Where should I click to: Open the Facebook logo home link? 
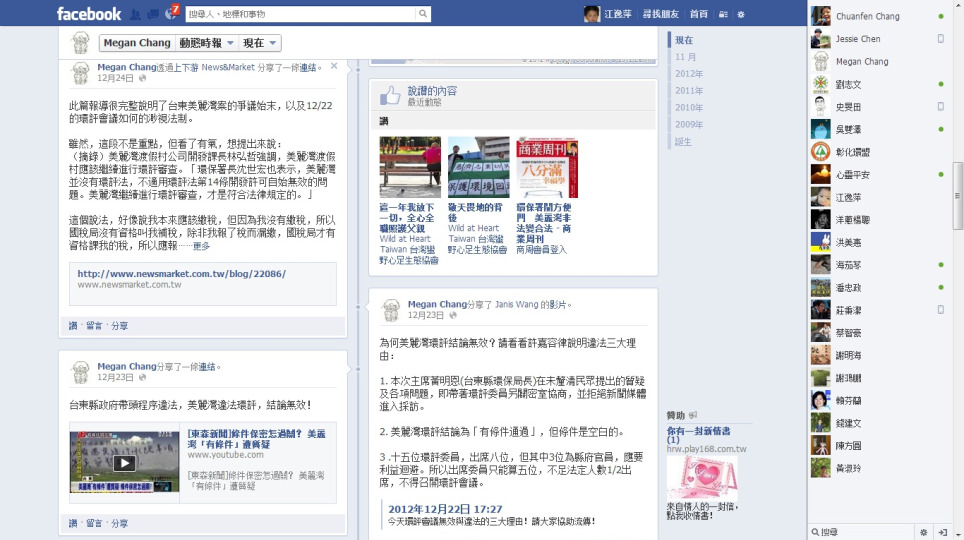click(x=89, y=14)
